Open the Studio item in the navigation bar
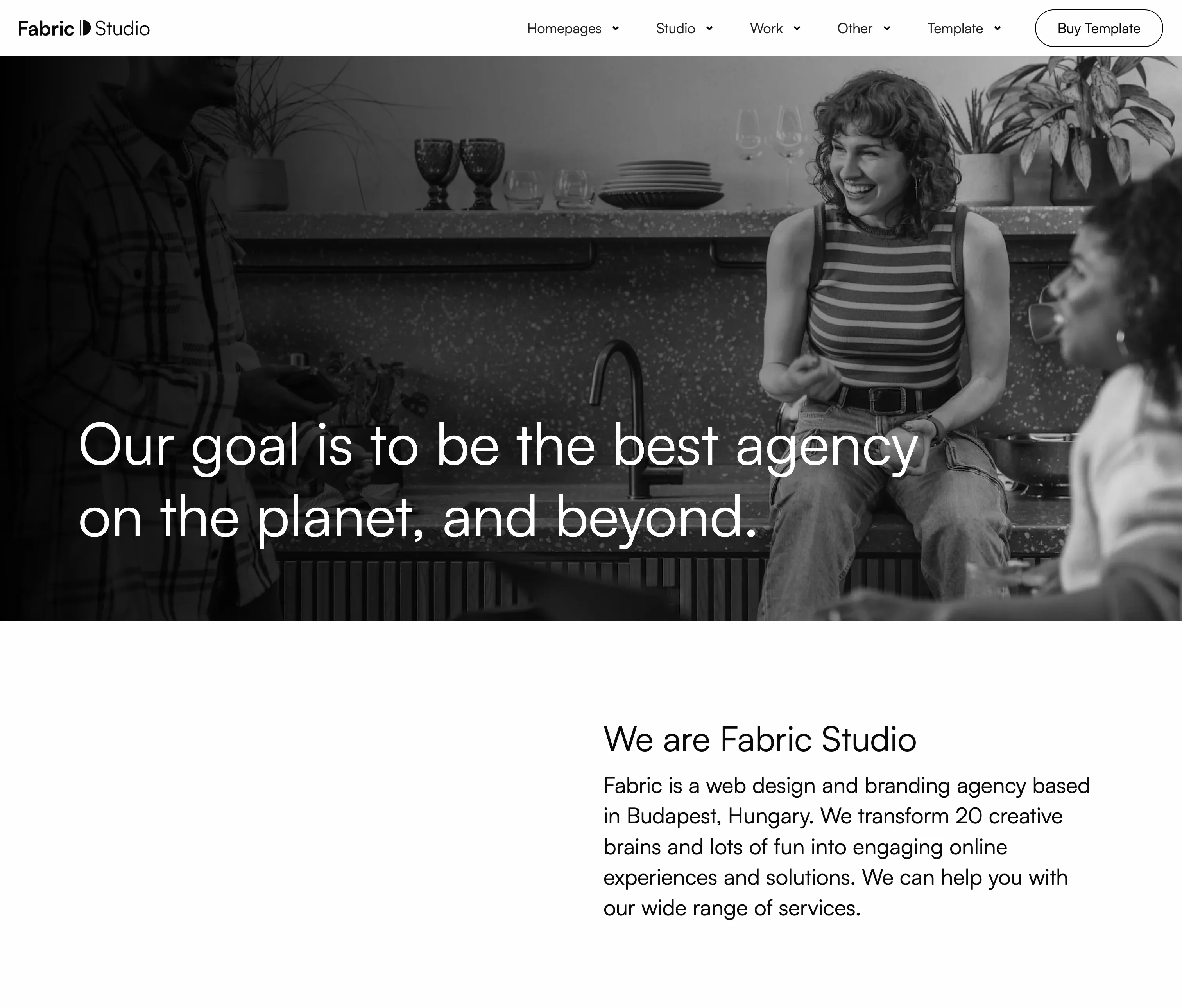 tap(675, 29)
